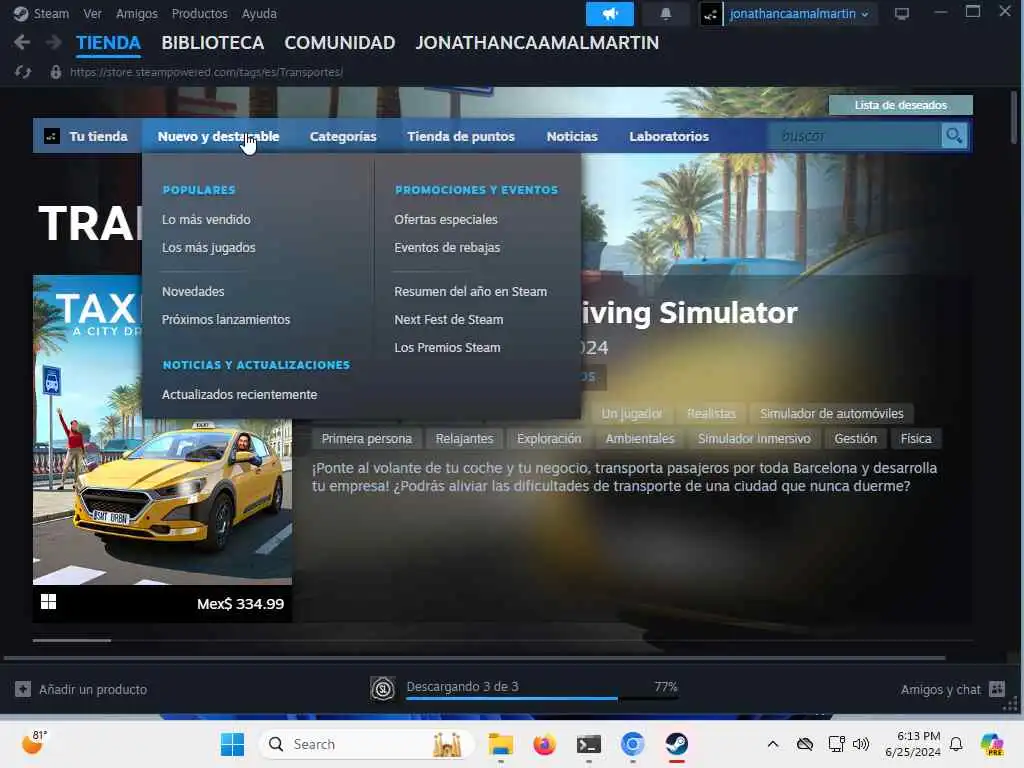Click the Añadir un producto plus icon
The width and height of the screenshot is (1024, 768).
pyautogui.click(x=23, y=689)
